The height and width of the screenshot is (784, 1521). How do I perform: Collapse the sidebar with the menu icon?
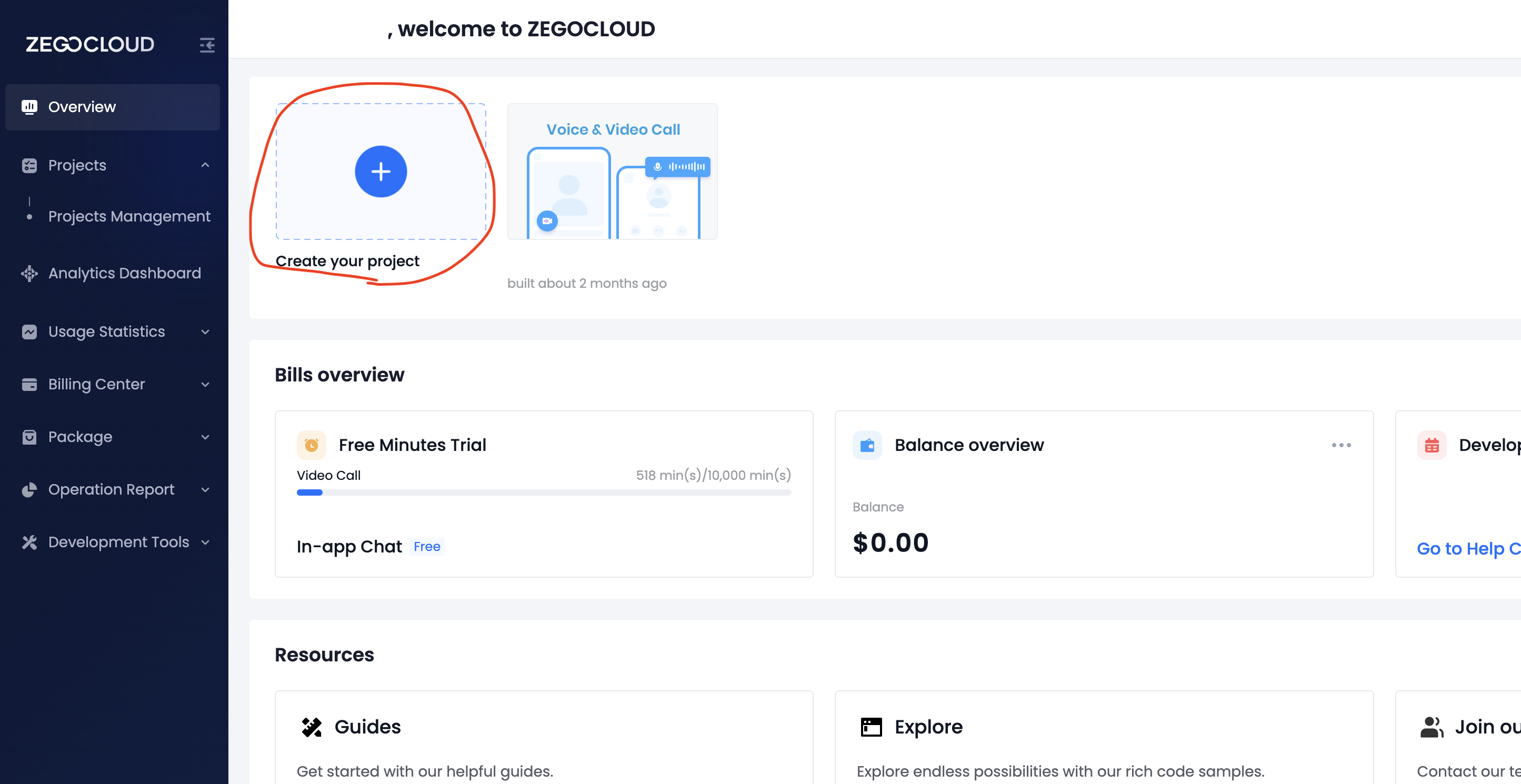pos(207,45)
